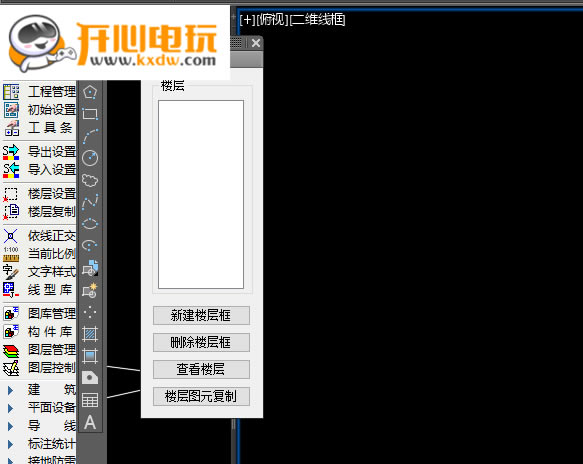Viewport: 583px width, 464px height.
Task: Select the rectangle drawing tool
Action: click(x=90, y=114)
